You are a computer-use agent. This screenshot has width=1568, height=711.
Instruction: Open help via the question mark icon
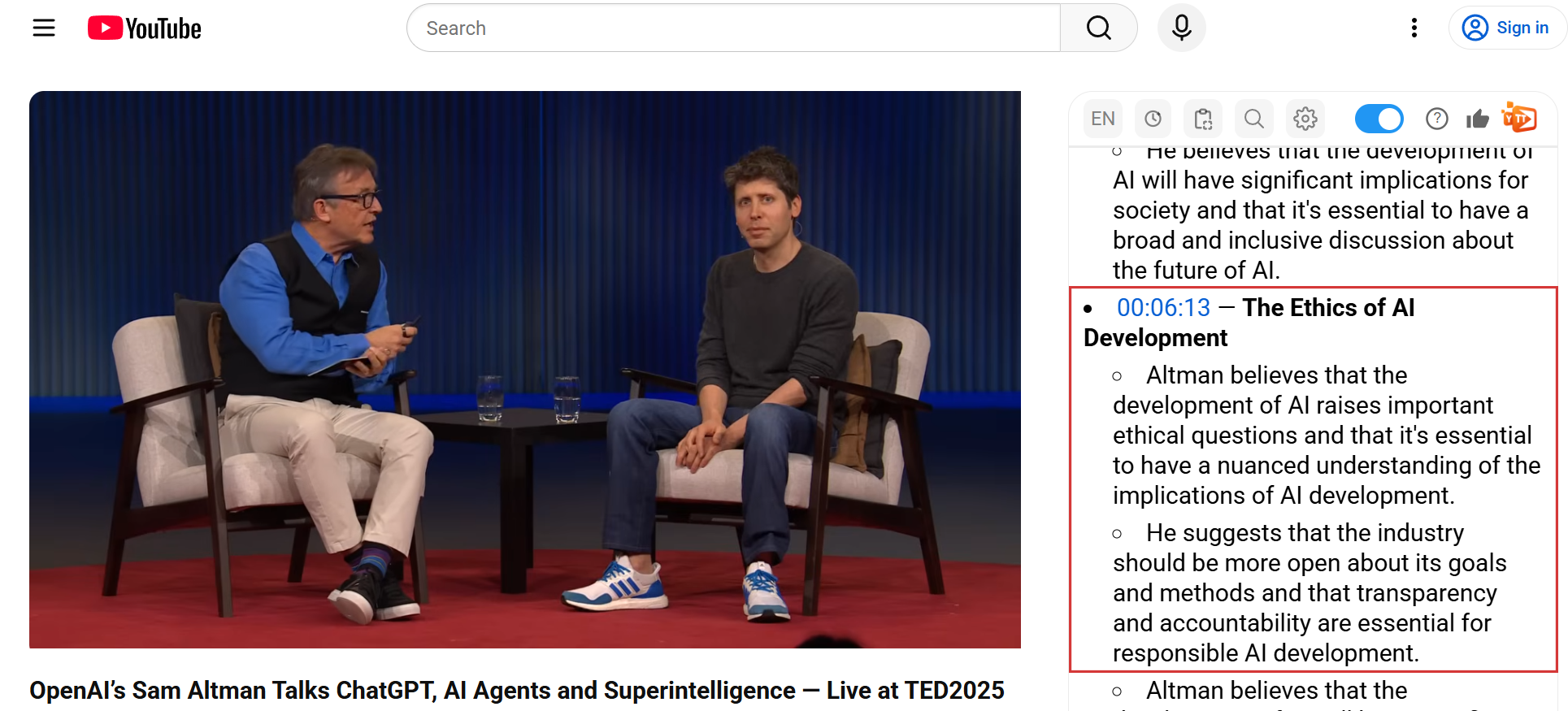1436,119
